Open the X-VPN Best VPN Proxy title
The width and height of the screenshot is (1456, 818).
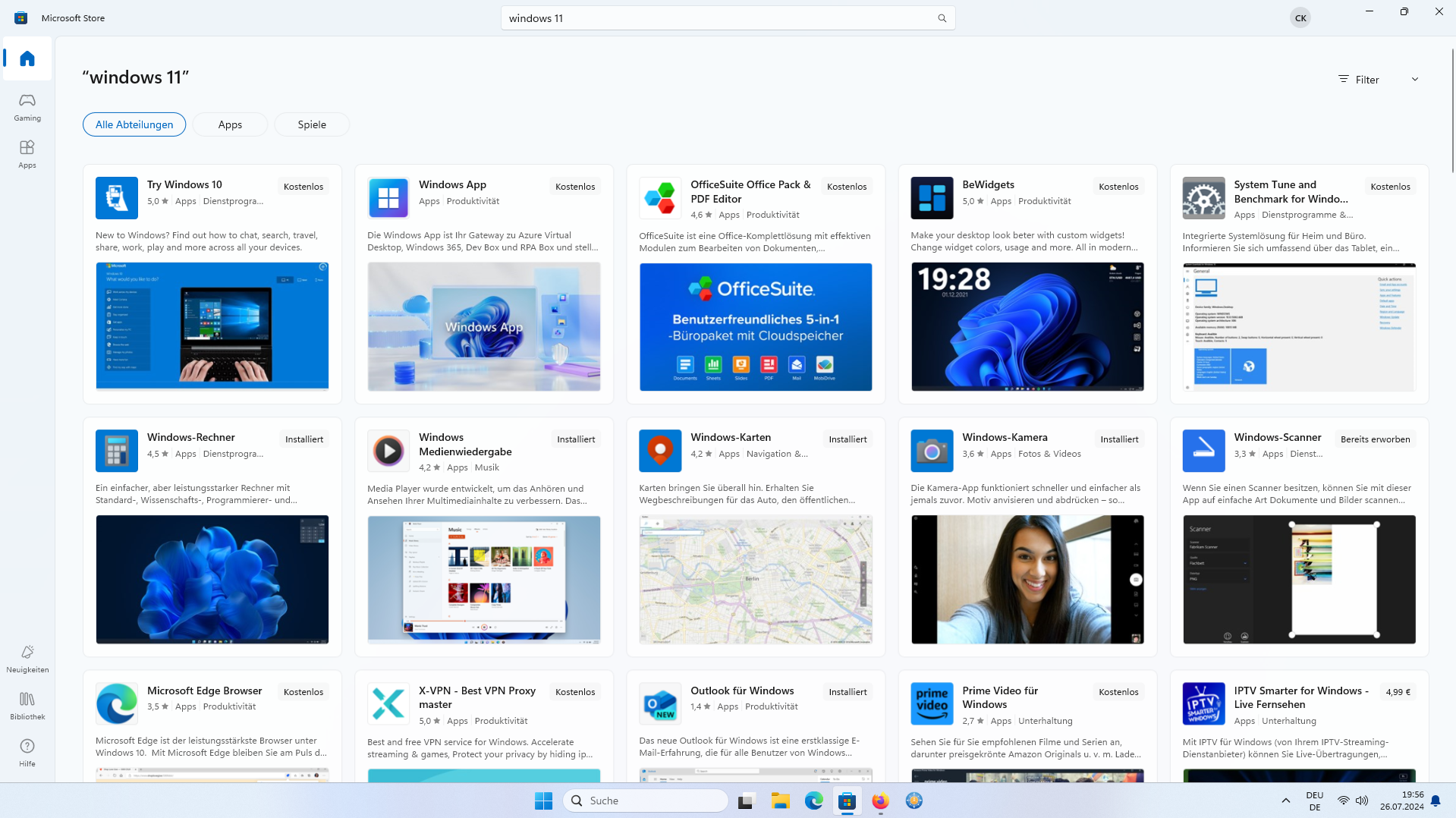tap(477, 697)
